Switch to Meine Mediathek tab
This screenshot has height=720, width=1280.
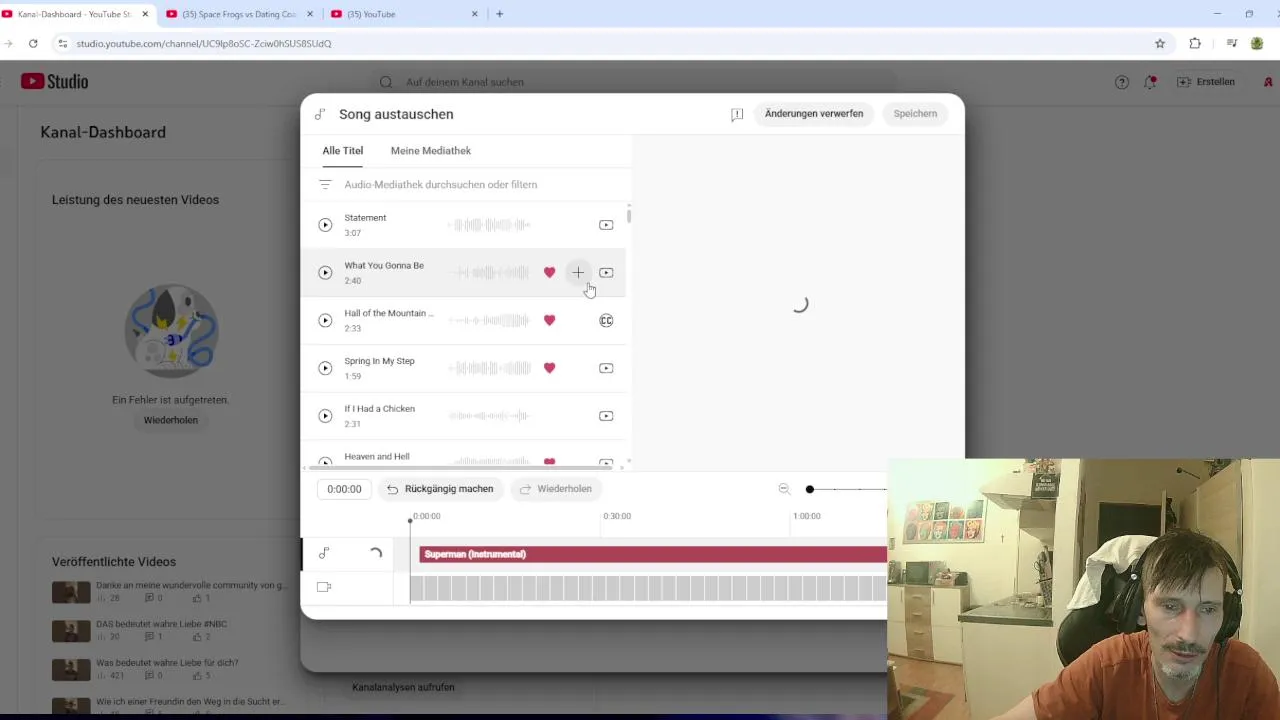(431, 151)
